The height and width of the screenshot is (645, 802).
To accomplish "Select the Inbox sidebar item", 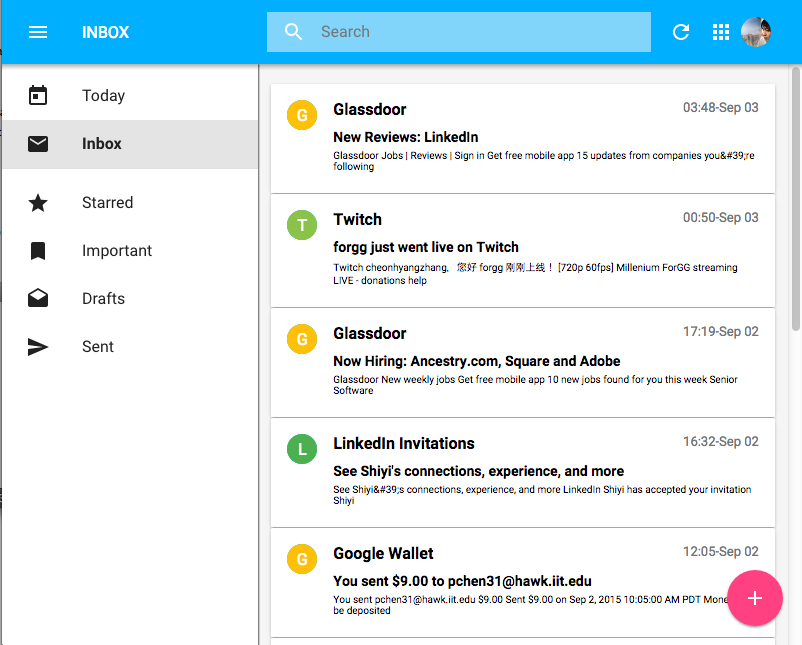I will point(130,144).
